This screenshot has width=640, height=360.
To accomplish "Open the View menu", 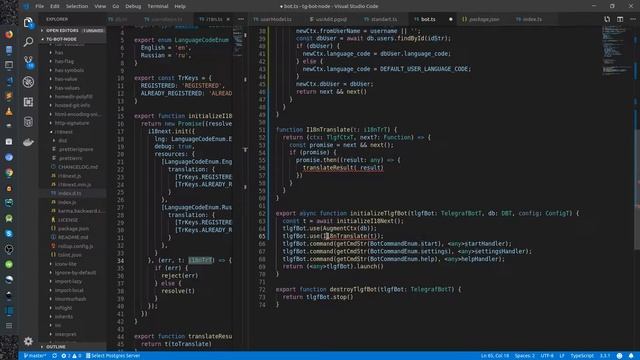I will pos(100,6).
